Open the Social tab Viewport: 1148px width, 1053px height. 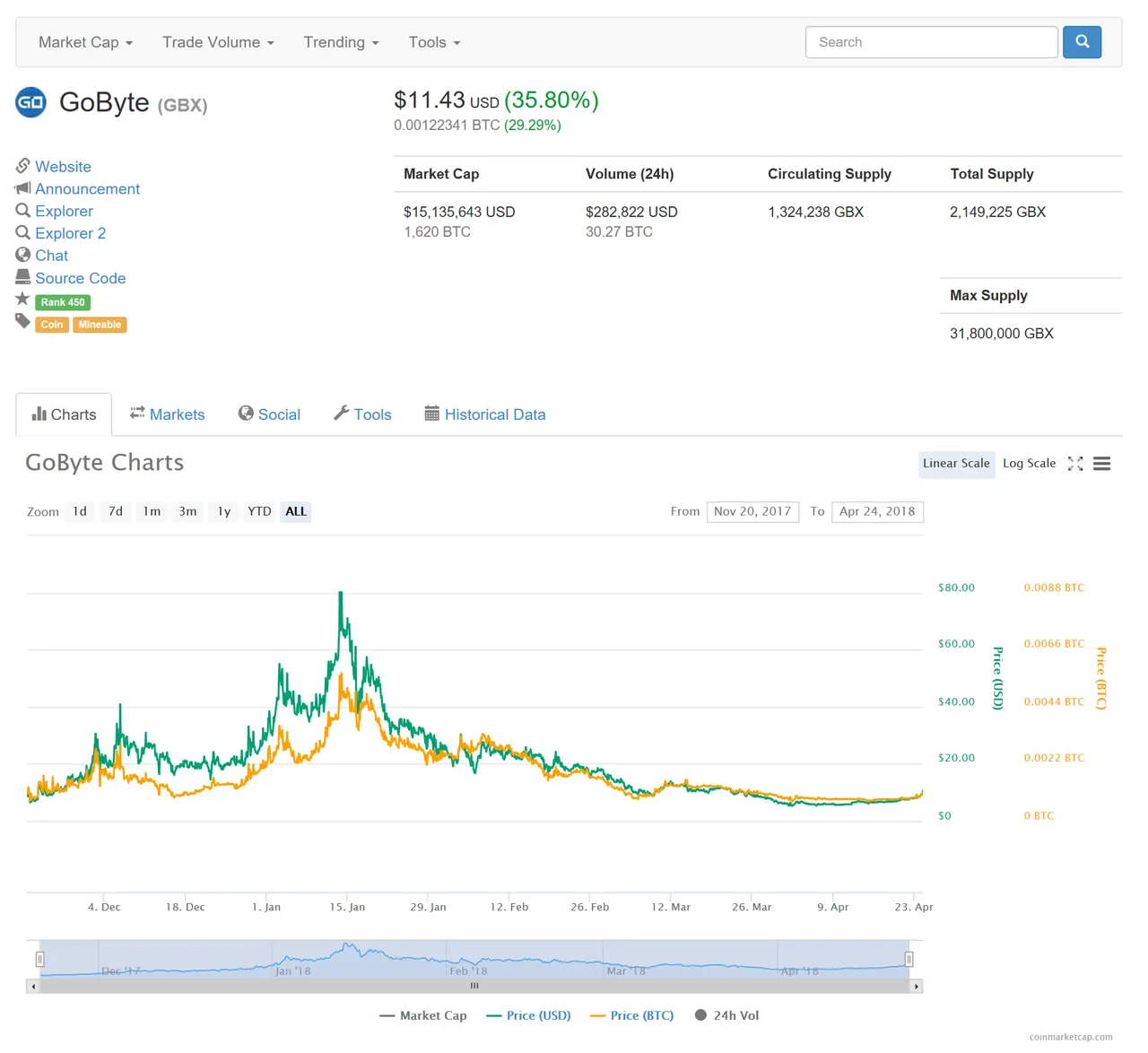[x=269, y=414]
